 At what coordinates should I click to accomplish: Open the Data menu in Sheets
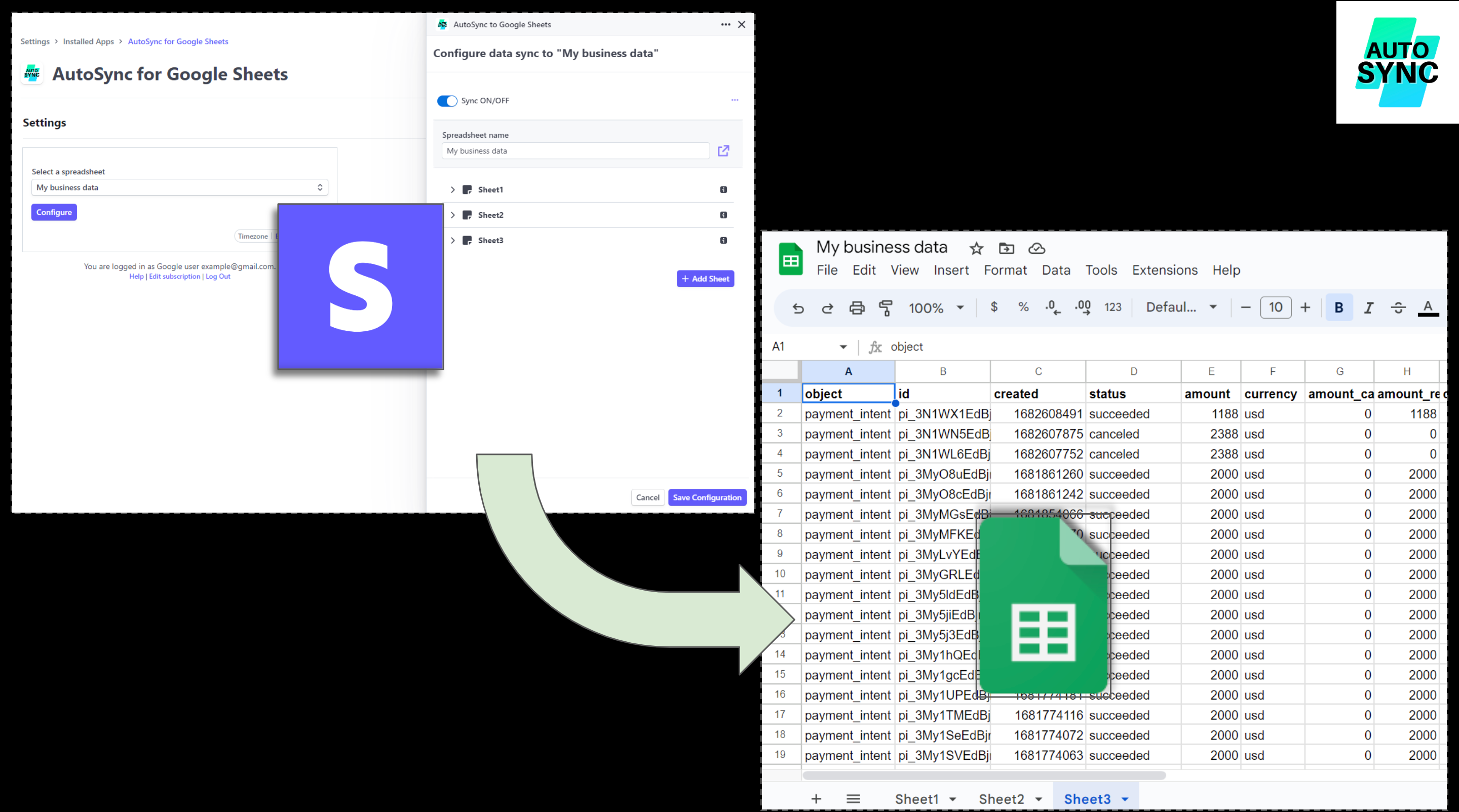pos(1056,270)
